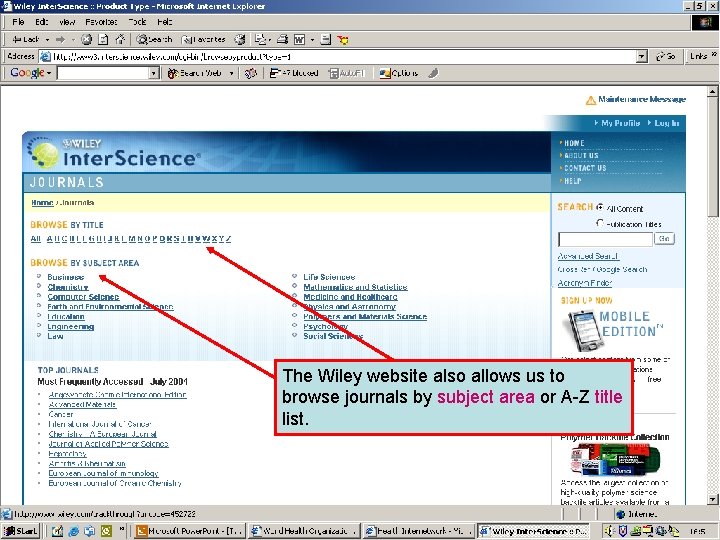
Task: Expand the Links toolbar chevron
Action: click(714, 55)
